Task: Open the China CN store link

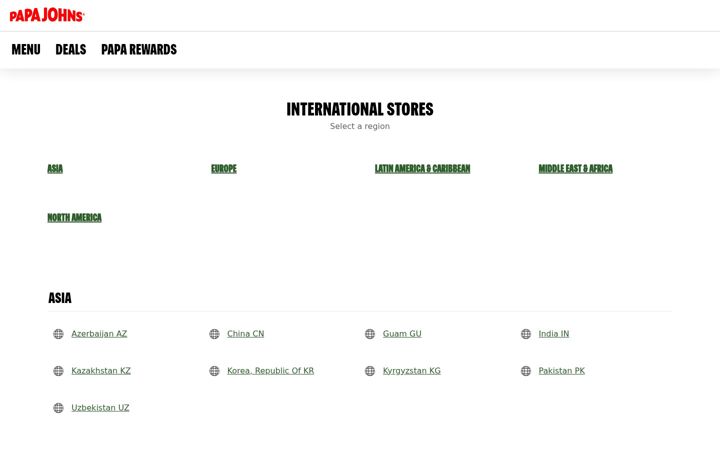Action: point(246,334)
